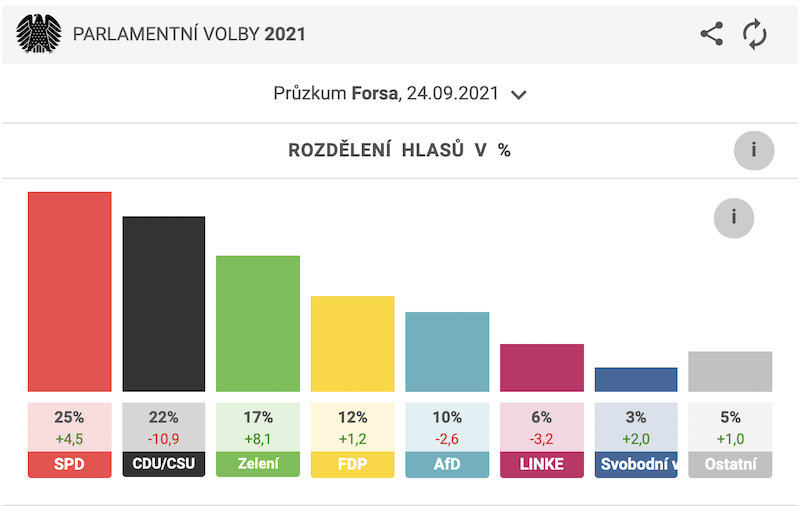This screenshot has width=800, height=509.
Task: Click the black CDU/CSU bar
Action: (x=163, y=303)
